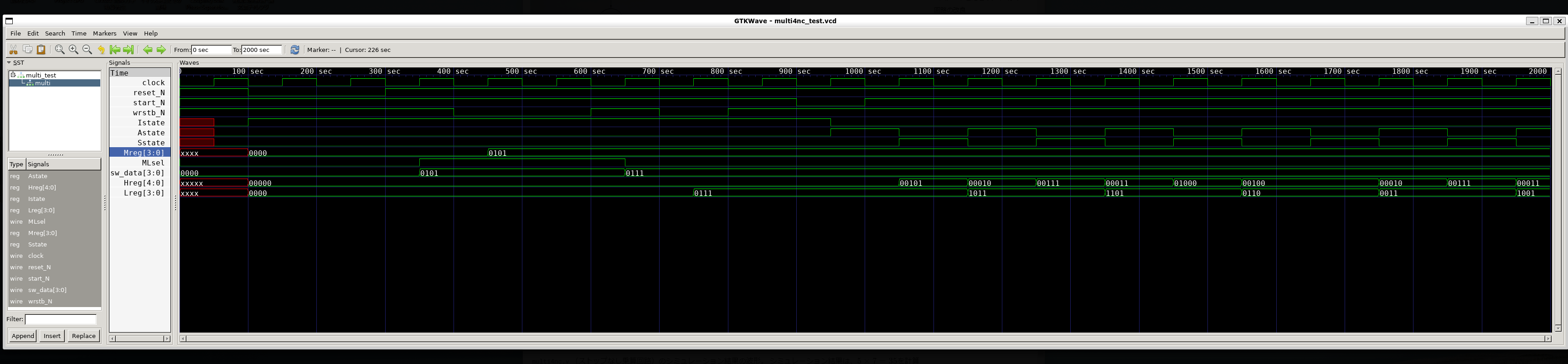Select Mreg[3:0] in the SST signal list

tap(54, 233)
